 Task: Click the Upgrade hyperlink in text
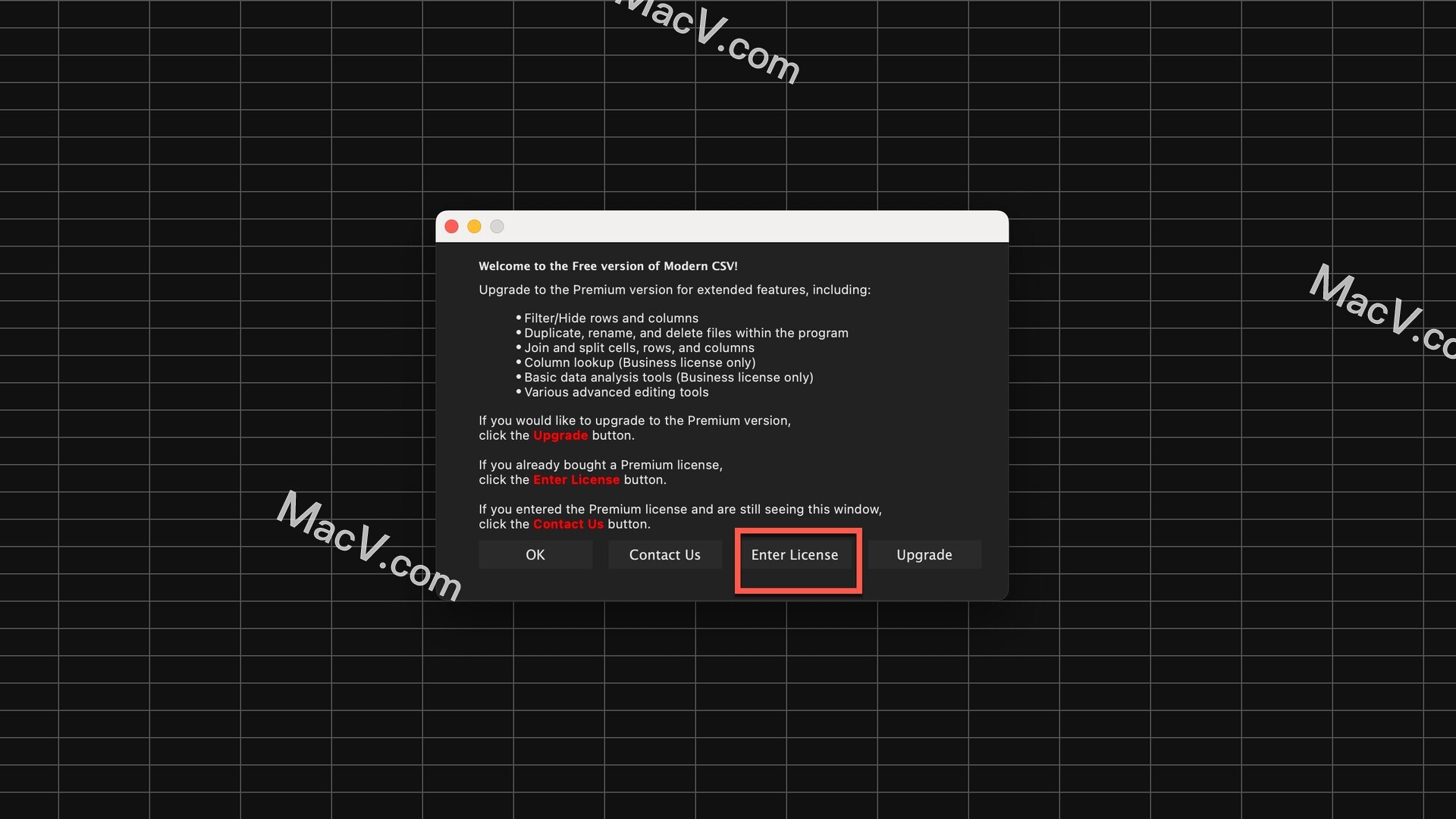coord(560,435)
